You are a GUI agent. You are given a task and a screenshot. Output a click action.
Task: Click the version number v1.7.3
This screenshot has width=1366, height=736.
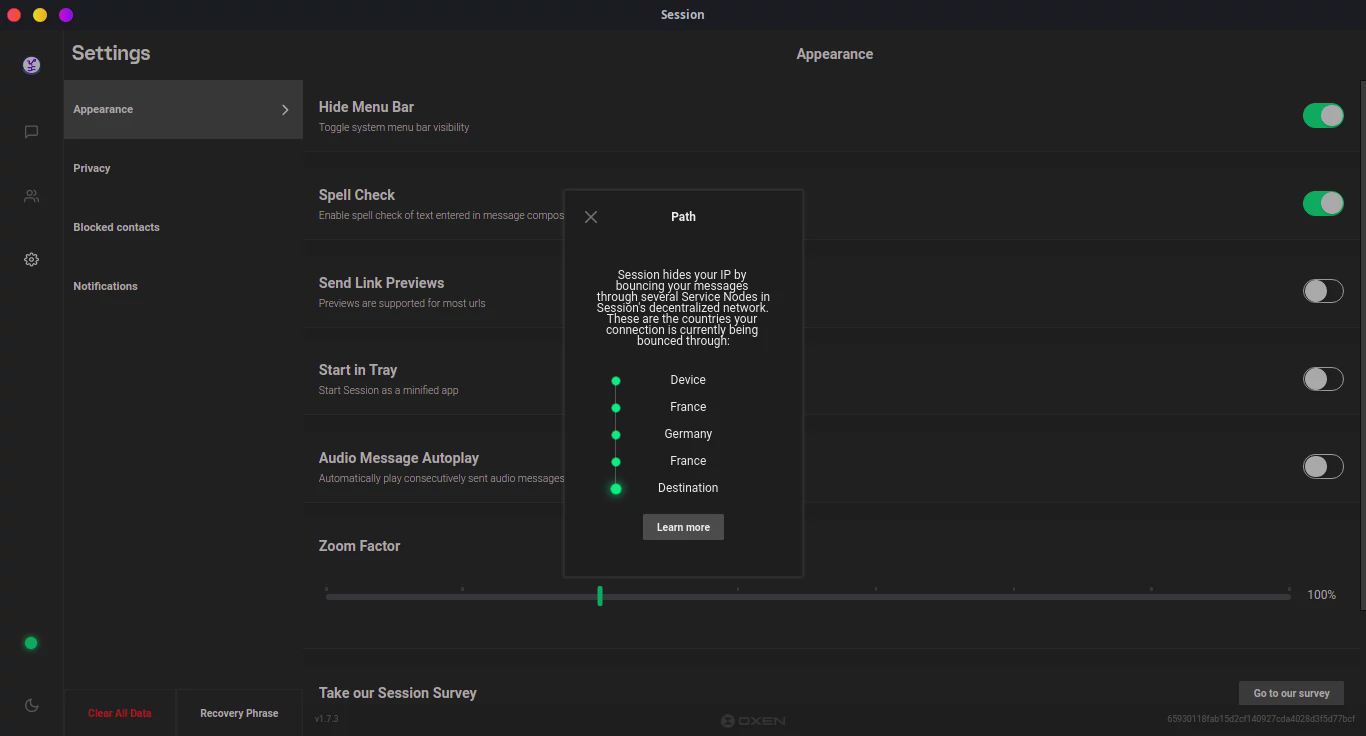(x=327, y=719)
